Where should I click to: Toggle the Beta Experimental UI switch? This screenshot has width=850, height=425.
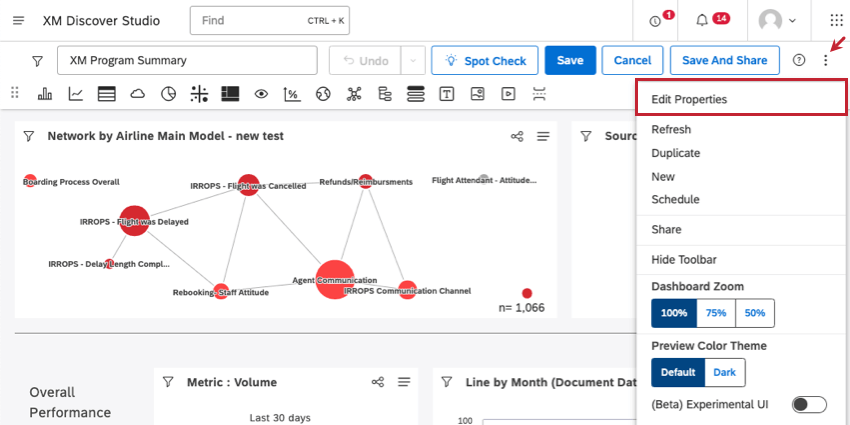[x=809, y=404]
